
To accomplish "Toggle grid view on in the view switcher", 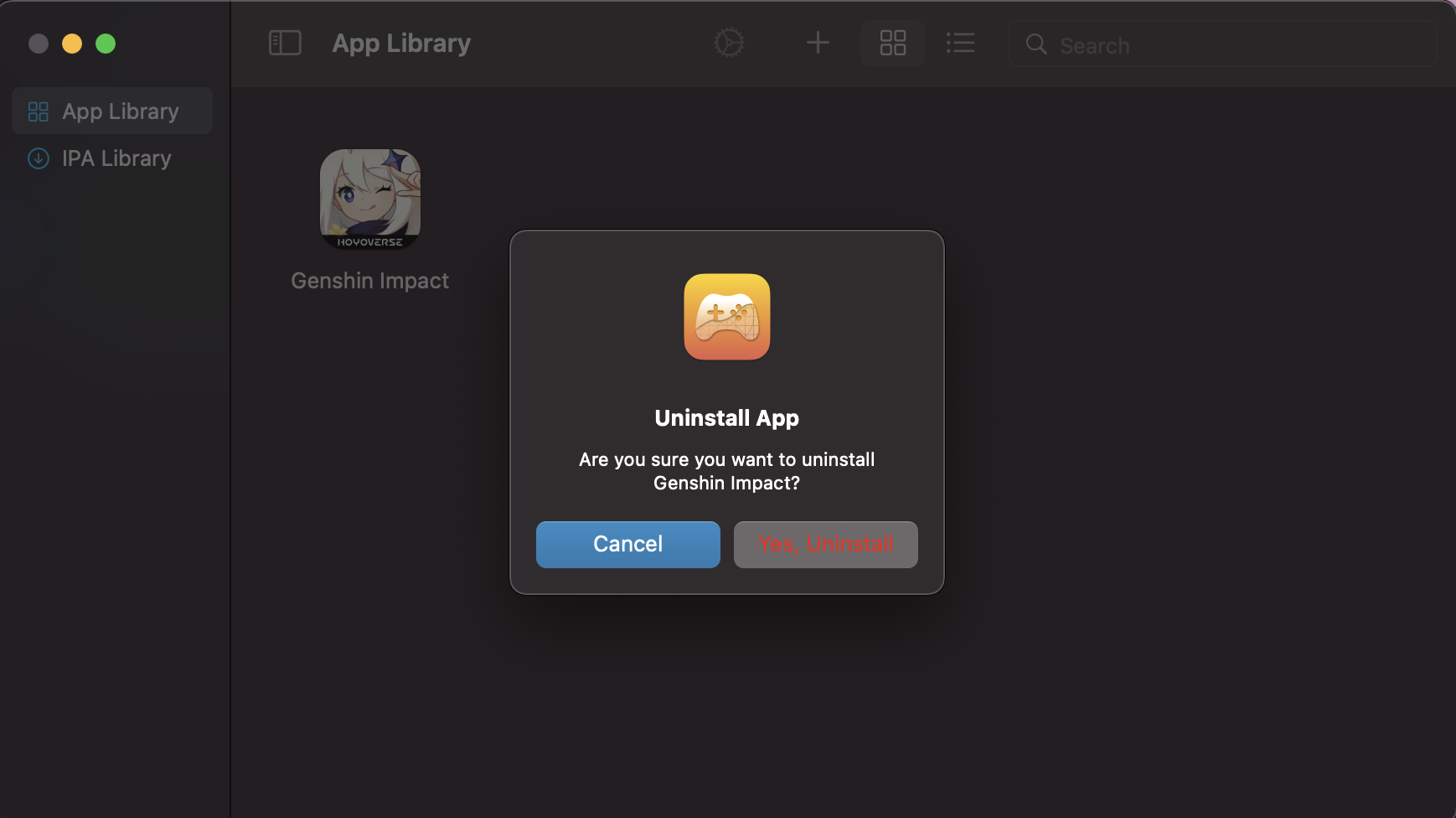I will pyautogui.click(x=892, y=44).
